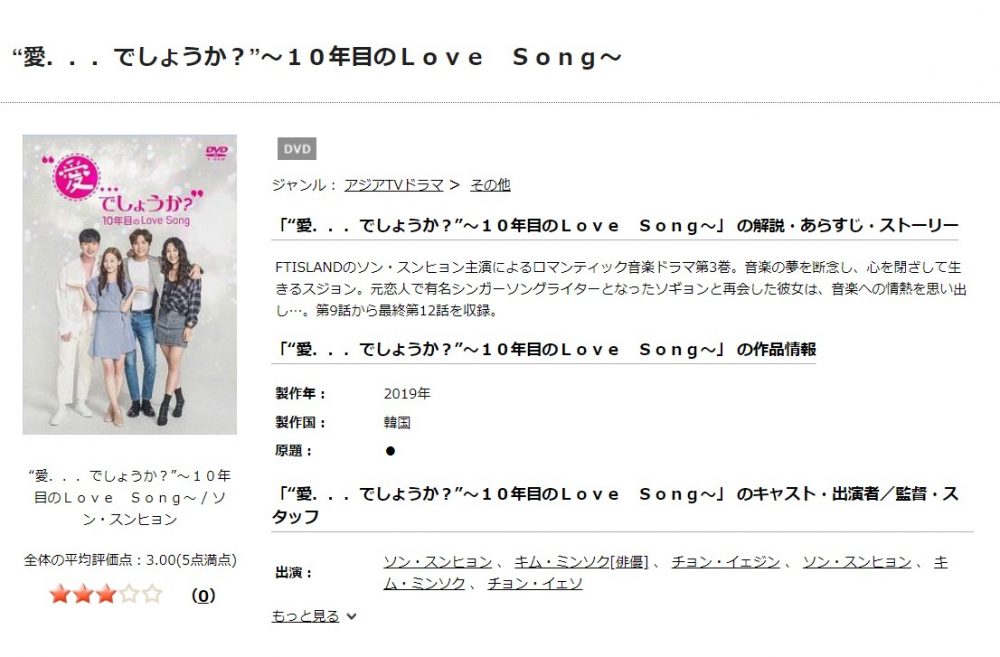
Task: Open the アジアTVドラマ genre link
Action: point(393,185)
